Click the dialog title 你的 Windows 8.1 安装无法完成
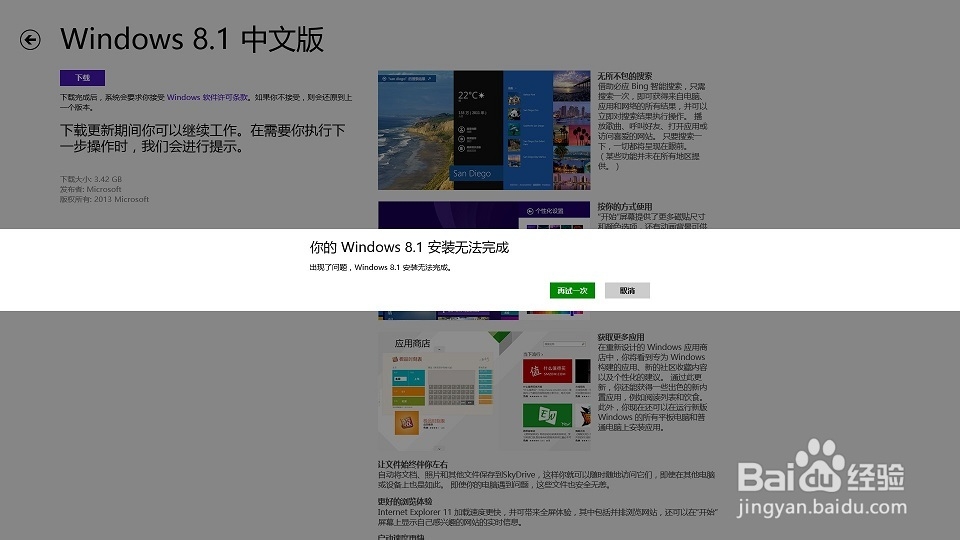Viewport: 960px width, 540px height. tap(409, 247)
